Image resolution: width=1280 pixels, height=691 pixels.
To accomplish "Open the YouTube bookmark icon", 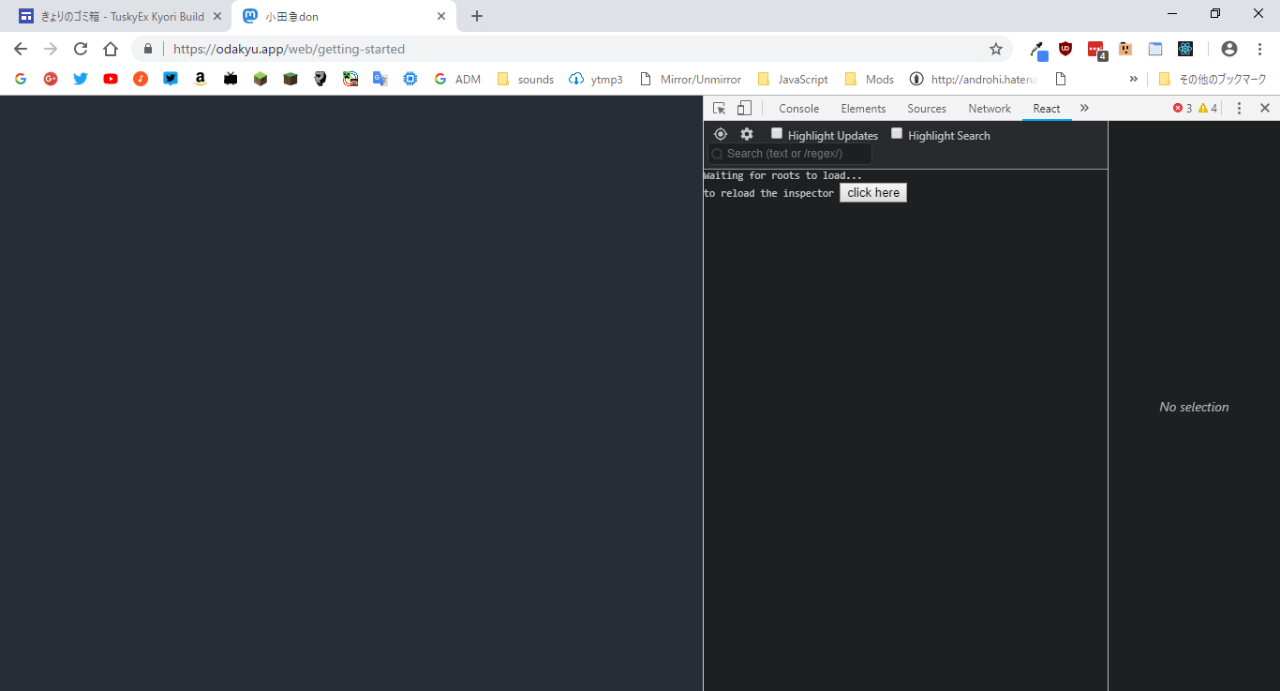I will [x=110, y=79].
